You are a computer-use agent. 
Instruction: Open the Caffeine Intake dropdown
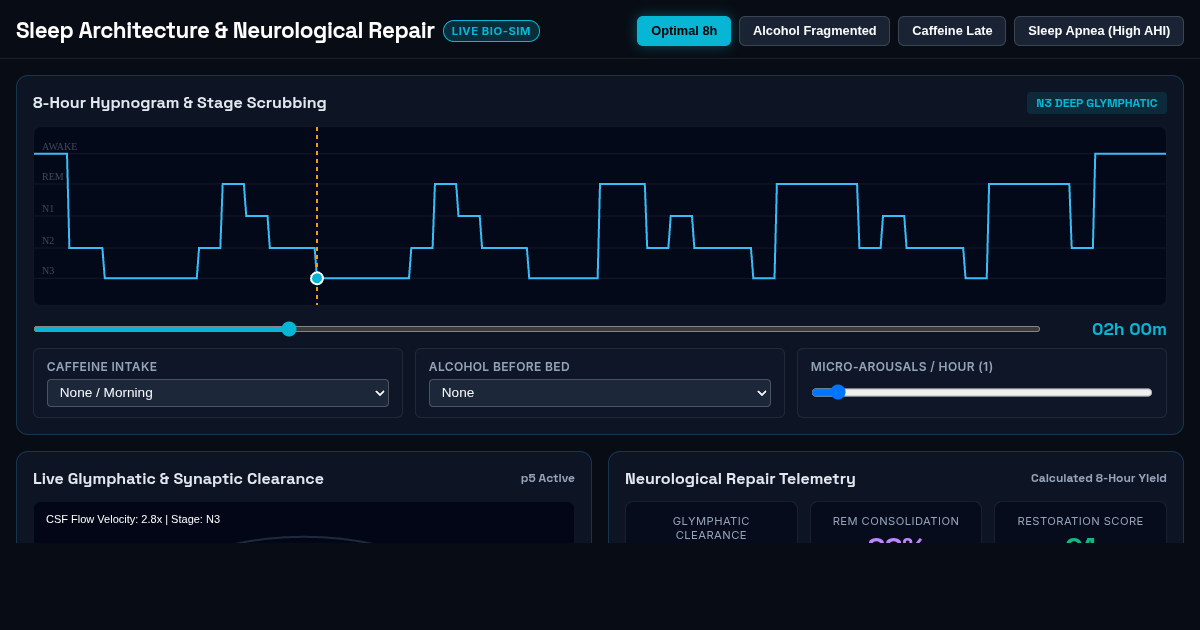tap(218, 393)
